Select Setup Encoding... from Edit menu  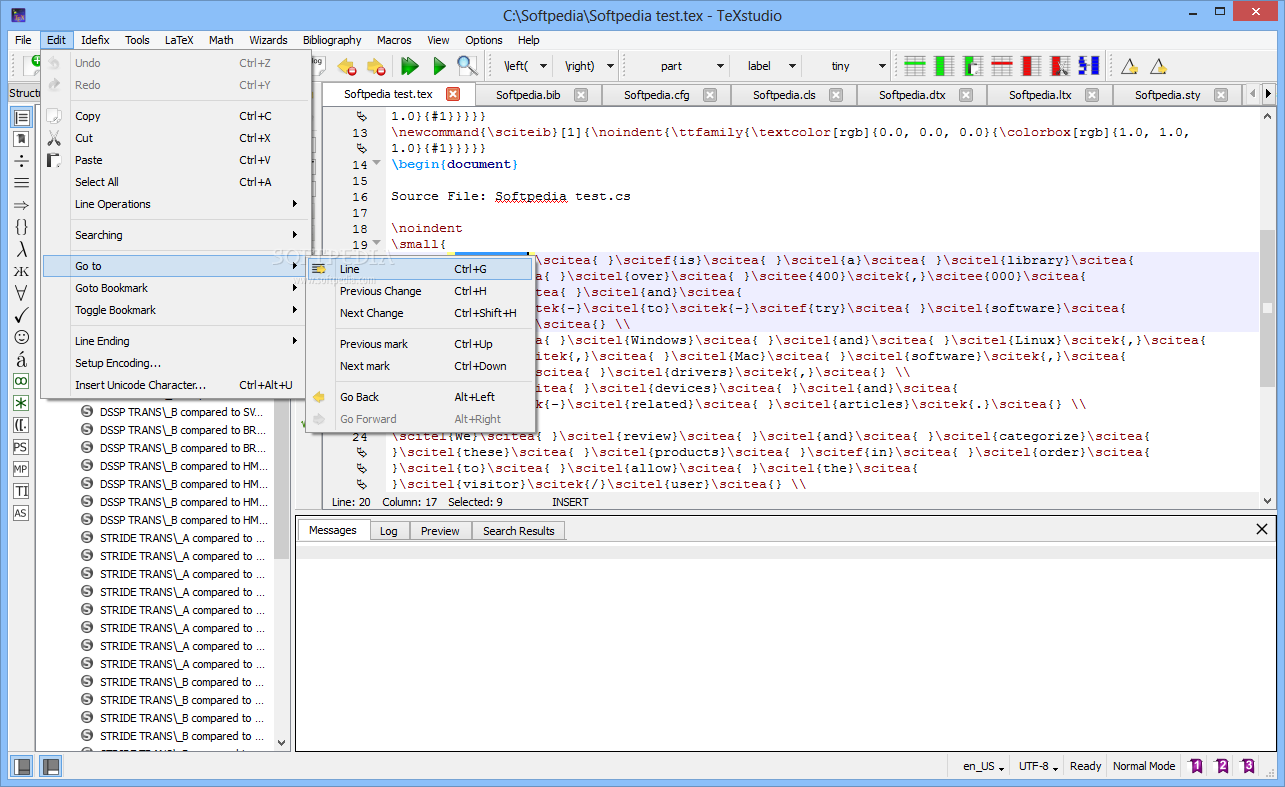tap(174, 363)
